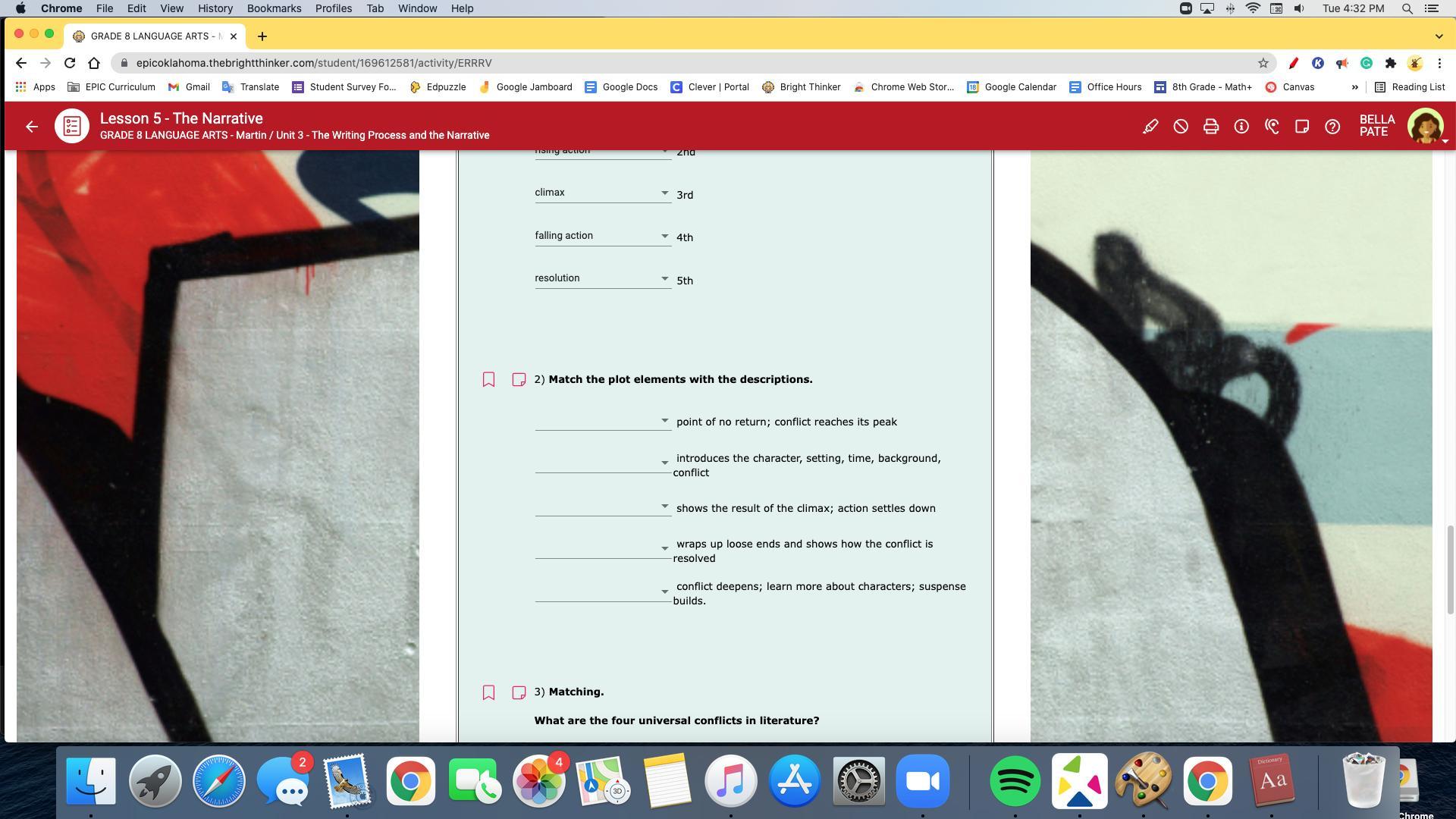Viewport: 1456px width, 819px height.
Task: Open Bella Pate profile avatar menu
Action: 1425,126
